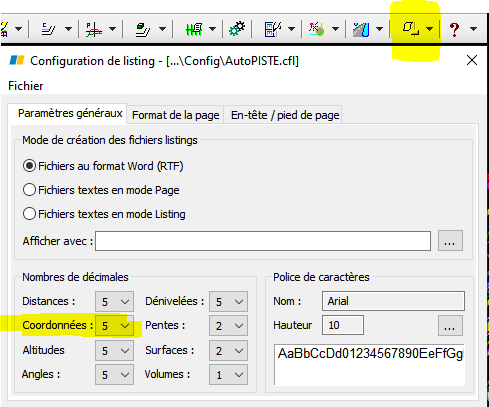Open dropdown arrow beside profile axis icon
Image resolution: width=489 pixels, height=407 pixels.
[x=112, y=29]
